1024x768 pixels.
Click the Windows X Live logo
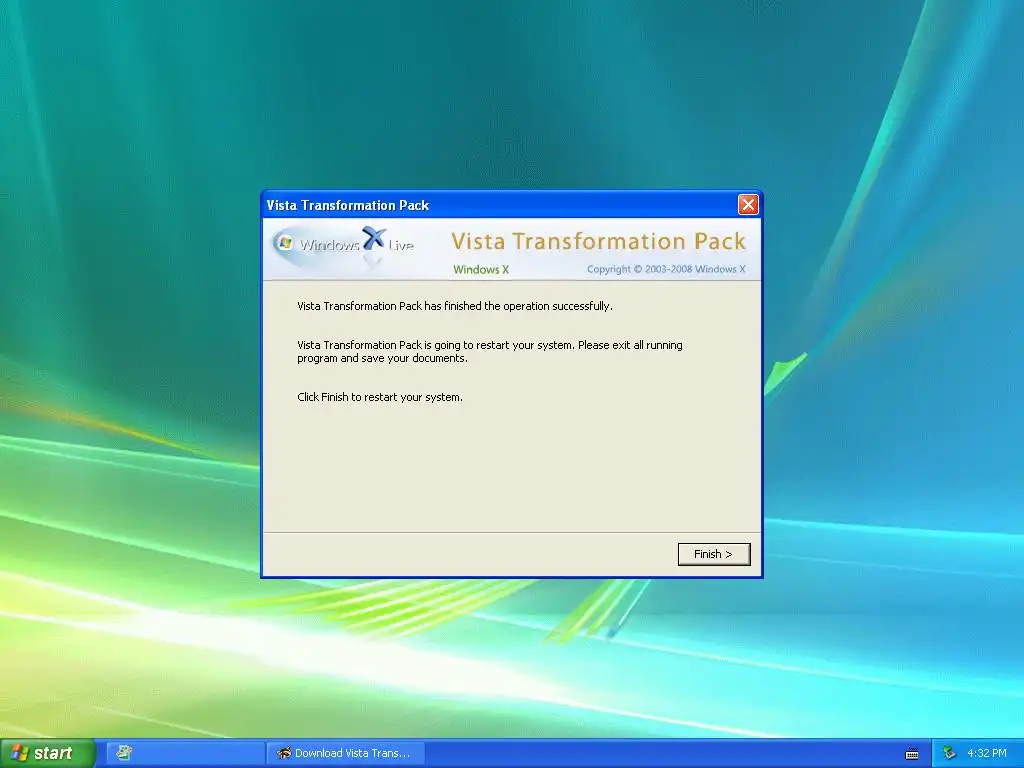pos(345,246)
